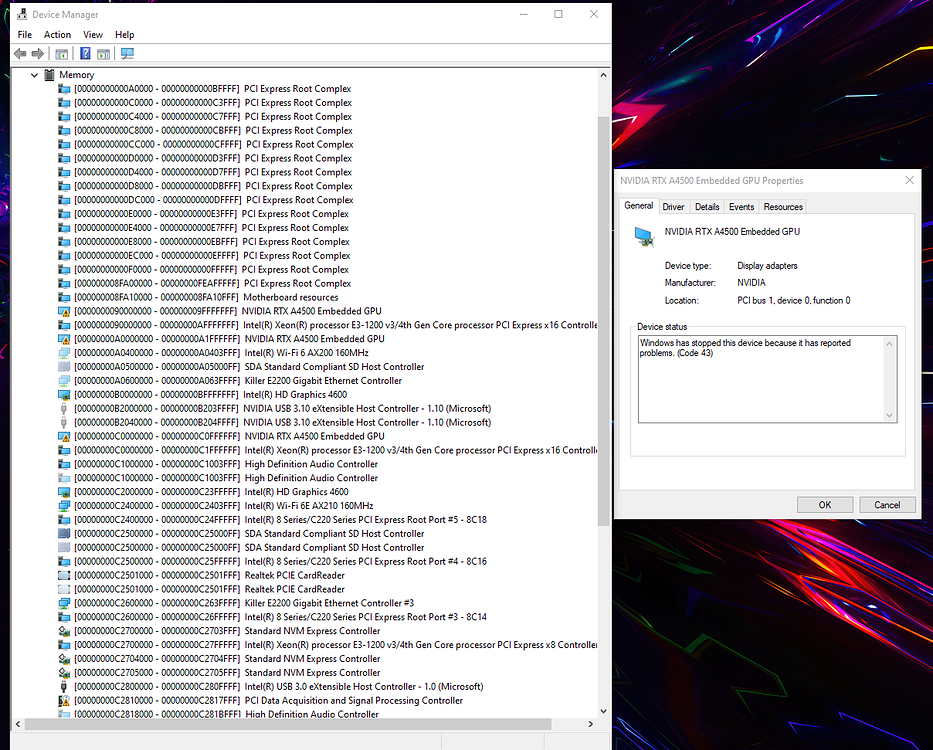Click OK in the GPU properties dialog
This screenshot has height=750, width=933.
pos(825,504)
